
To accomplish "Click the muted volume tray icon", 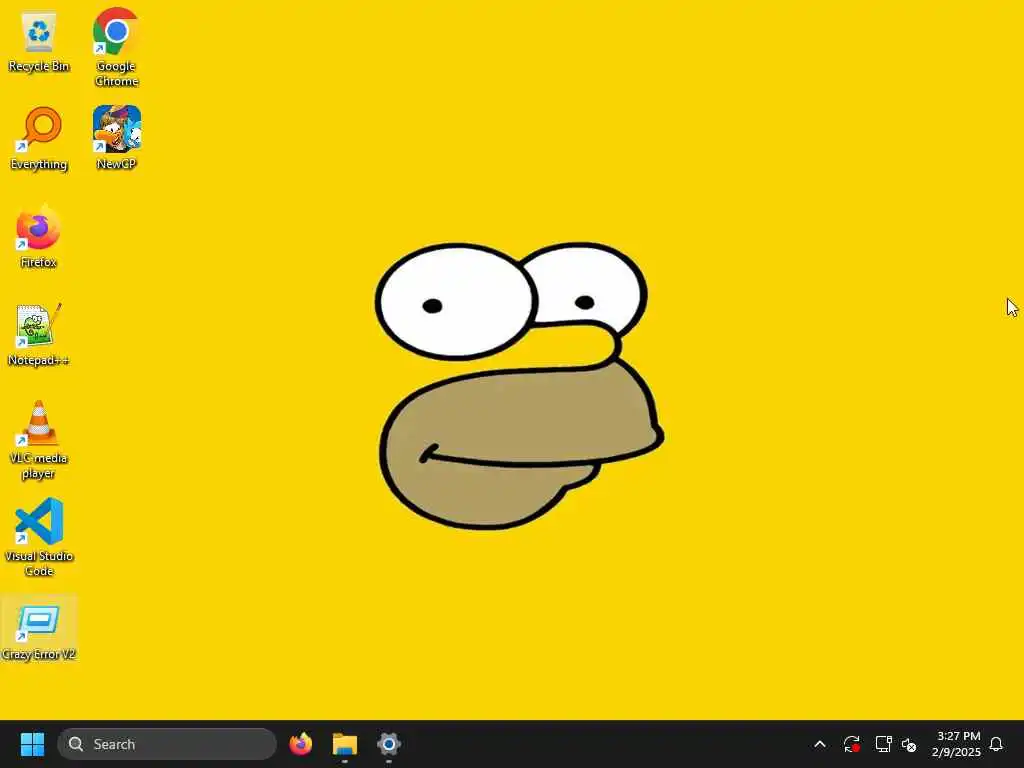I will point(909,744).
